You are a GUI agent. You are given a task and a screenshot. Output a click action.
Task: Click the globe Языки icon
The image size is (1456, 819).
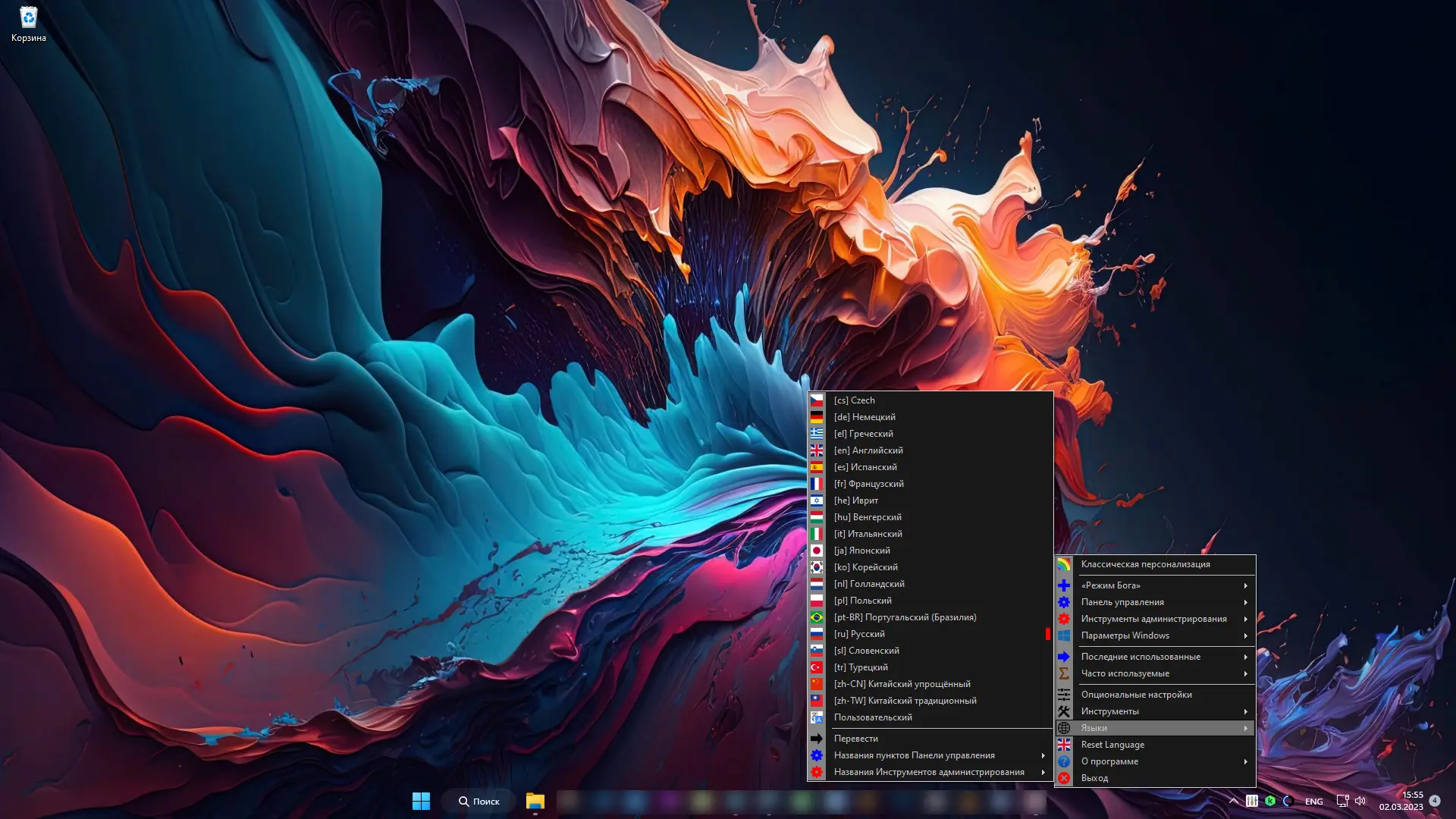(1064, 728)
